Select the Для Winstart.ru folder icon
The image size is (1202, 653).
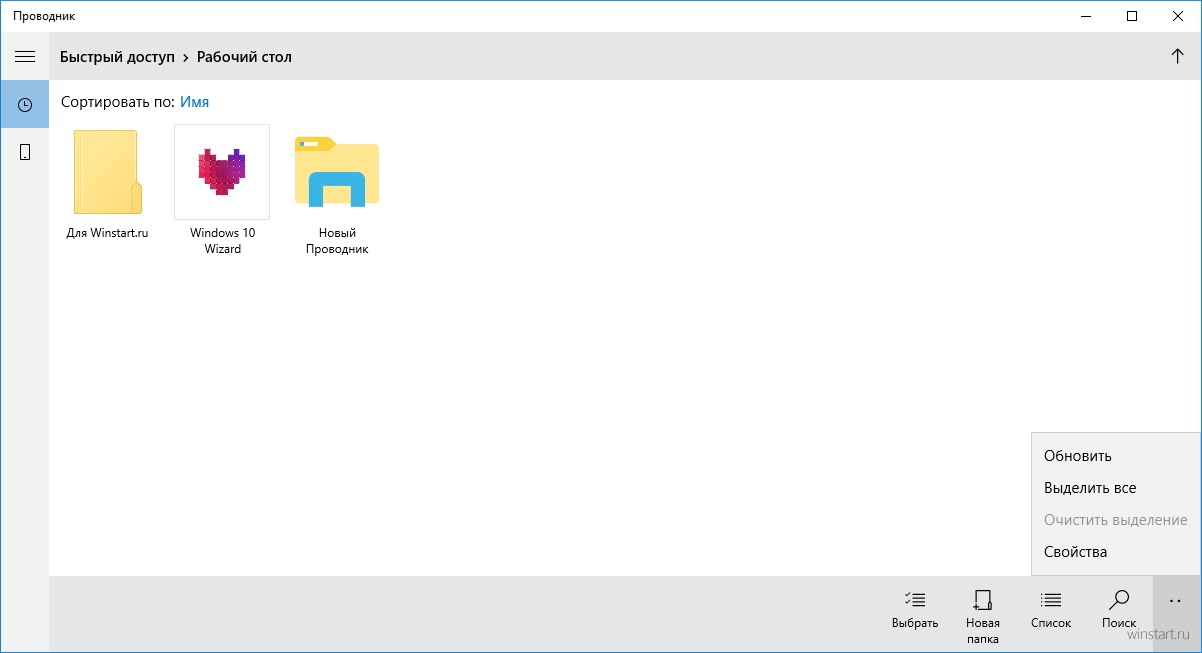click(107, 171)
